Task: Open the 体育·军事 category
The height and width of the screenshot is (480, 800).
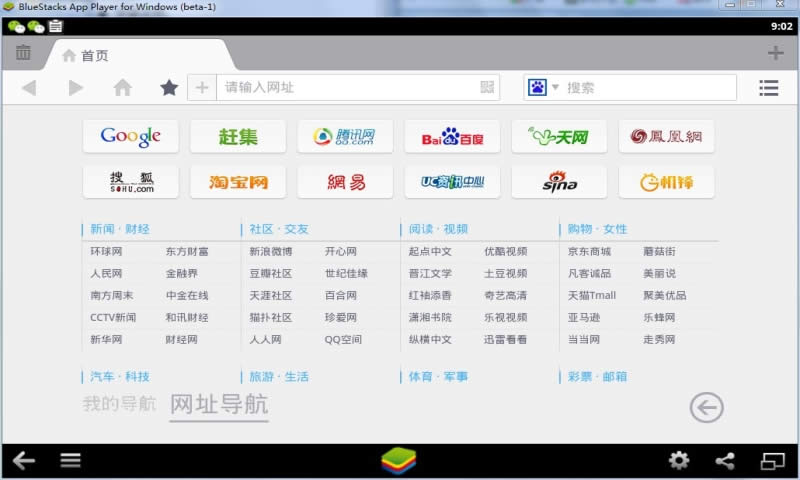Action: tap(438, 377)
